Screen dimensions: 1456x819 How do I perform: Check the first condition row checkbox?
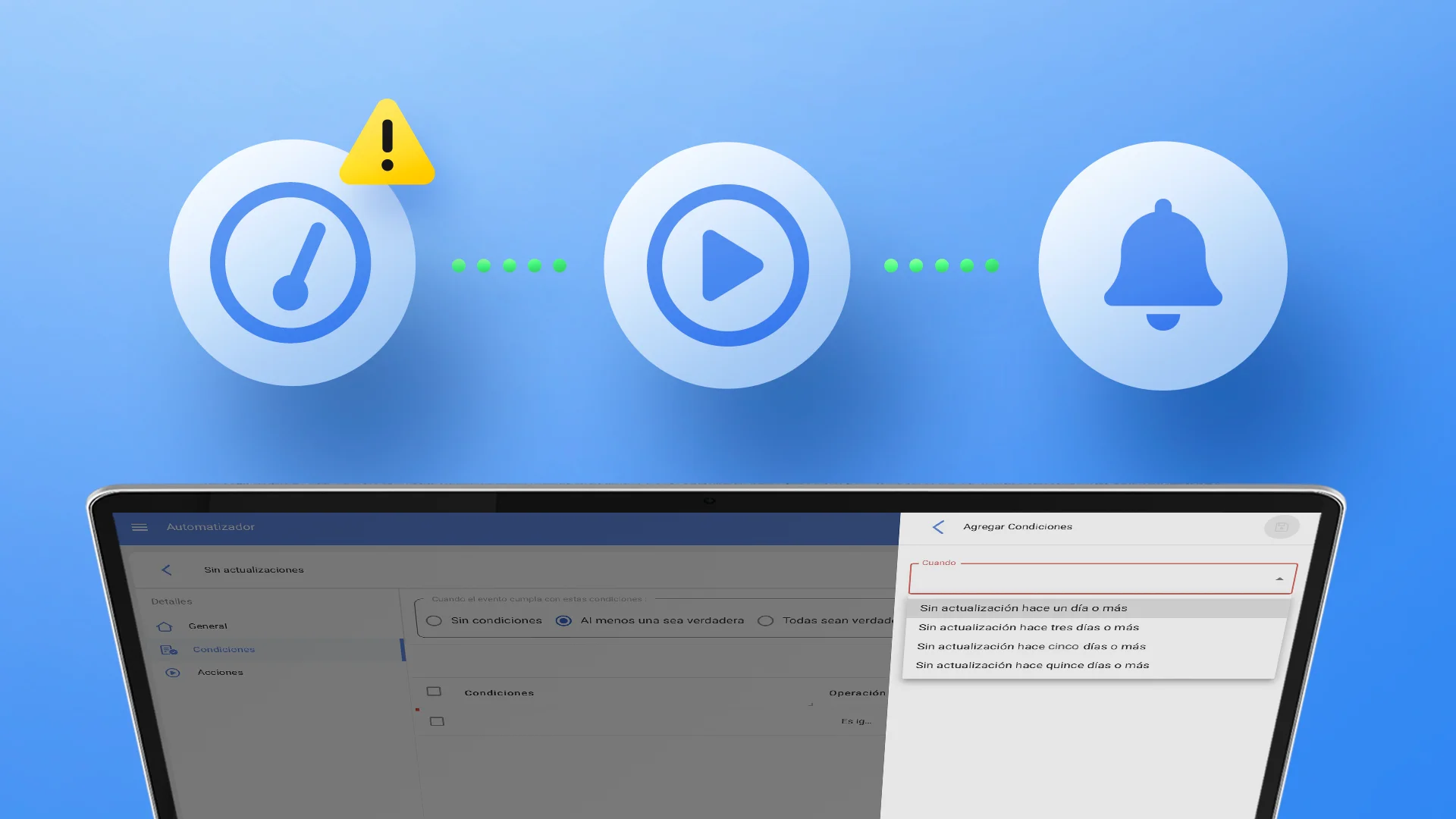(x=437, y=721)
